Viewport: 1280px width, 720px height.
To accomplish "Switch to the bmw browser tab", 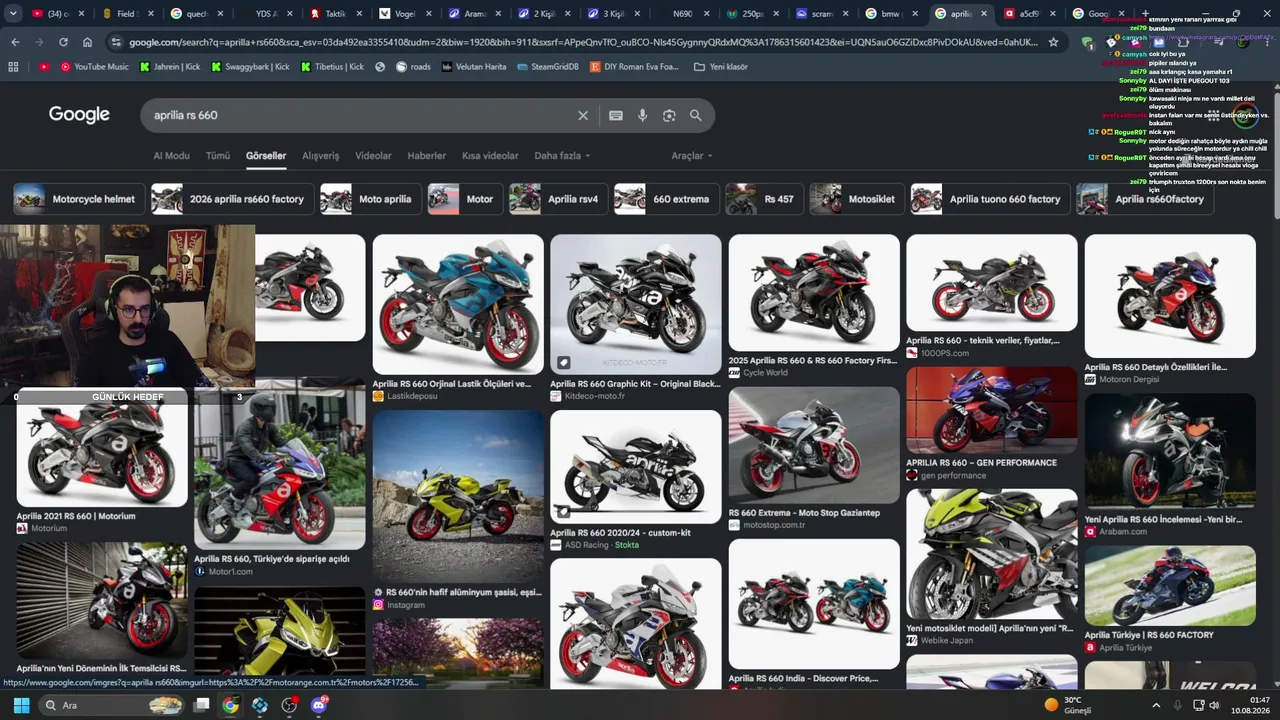I will (x=890, y=14).
